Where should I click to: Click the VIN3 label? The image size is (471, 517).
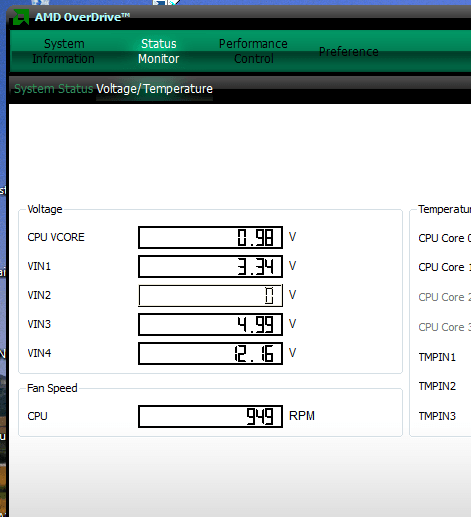(x=39, y=324)
